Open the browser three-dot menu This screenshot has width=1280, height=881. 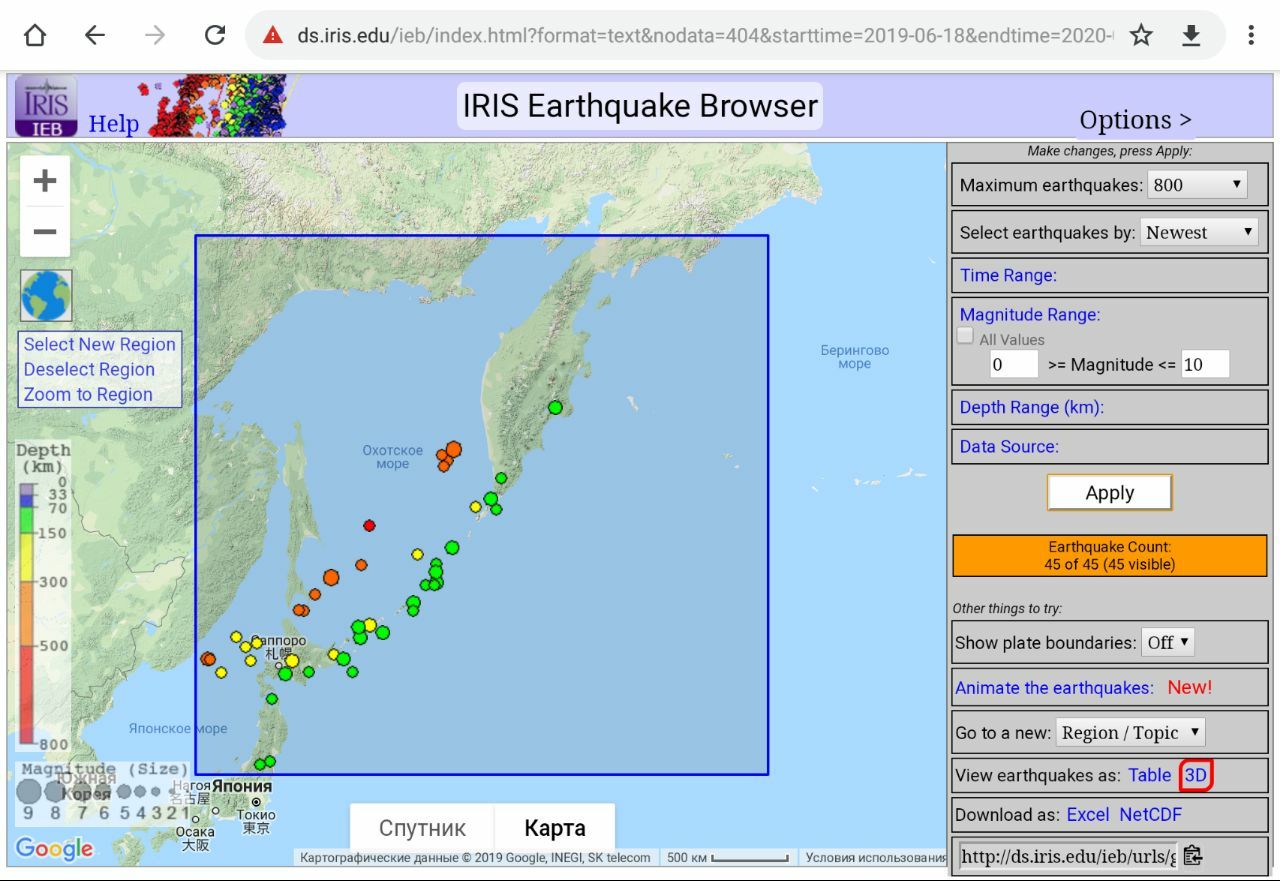point(1251,36)
